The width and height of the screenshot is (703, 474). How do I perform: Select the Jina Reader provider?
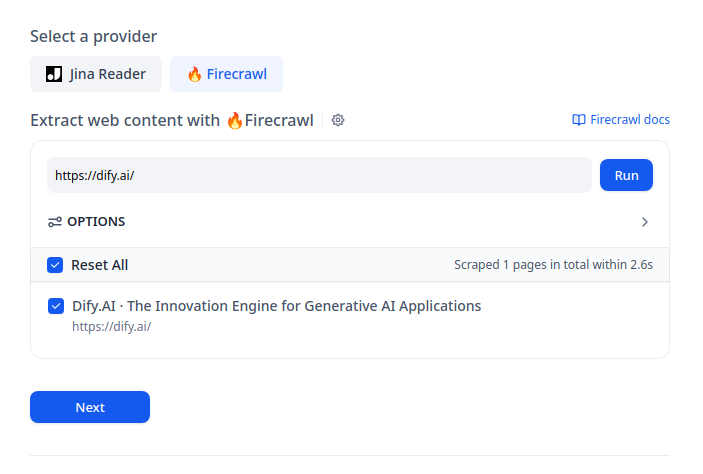click(96, 74)
